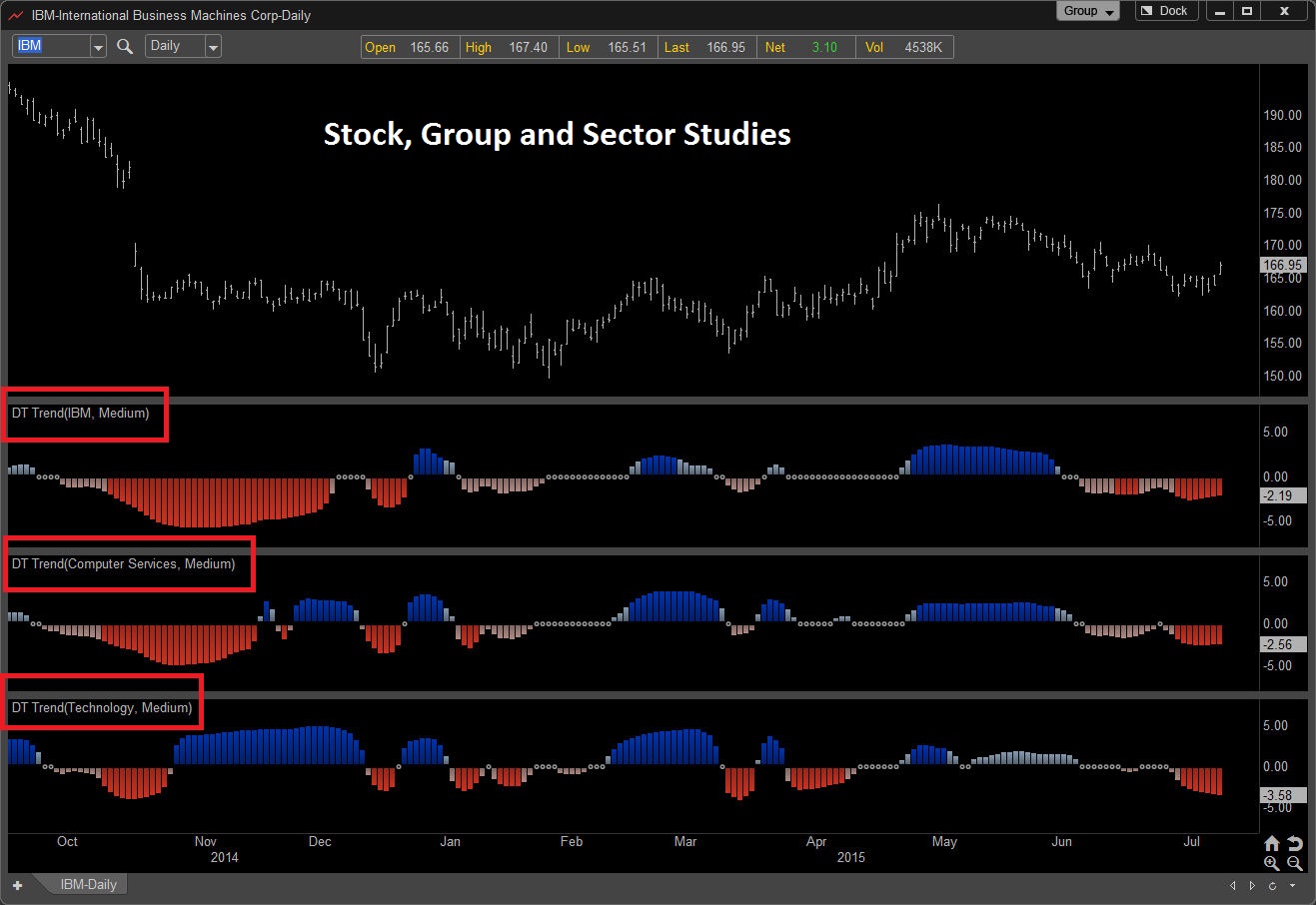
Task: Click the Jul label on time axis
Action: pos(1192,841)
